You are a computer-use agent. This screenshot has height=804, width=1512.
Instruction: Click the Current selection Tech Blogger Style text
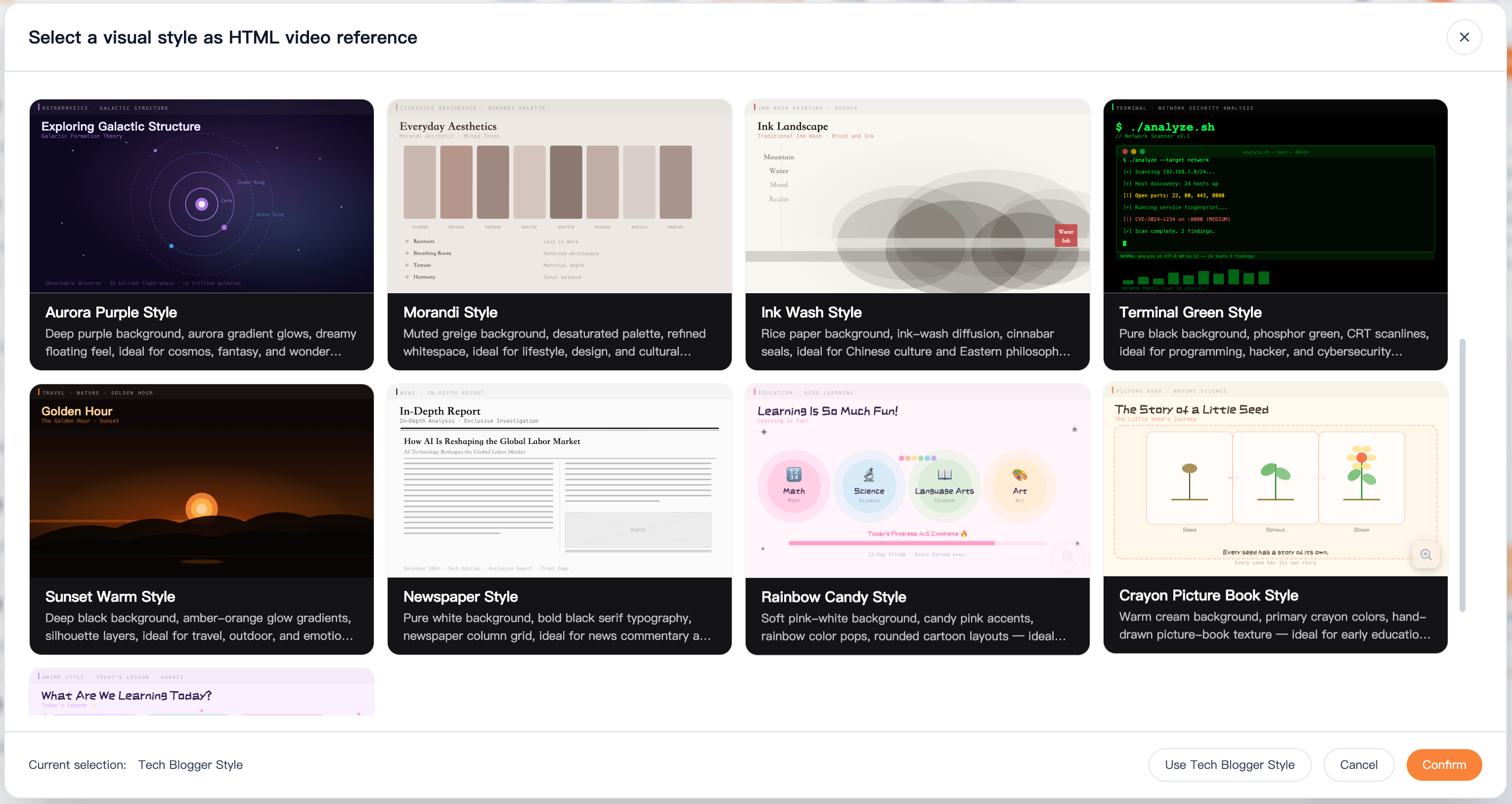[190, 764]
